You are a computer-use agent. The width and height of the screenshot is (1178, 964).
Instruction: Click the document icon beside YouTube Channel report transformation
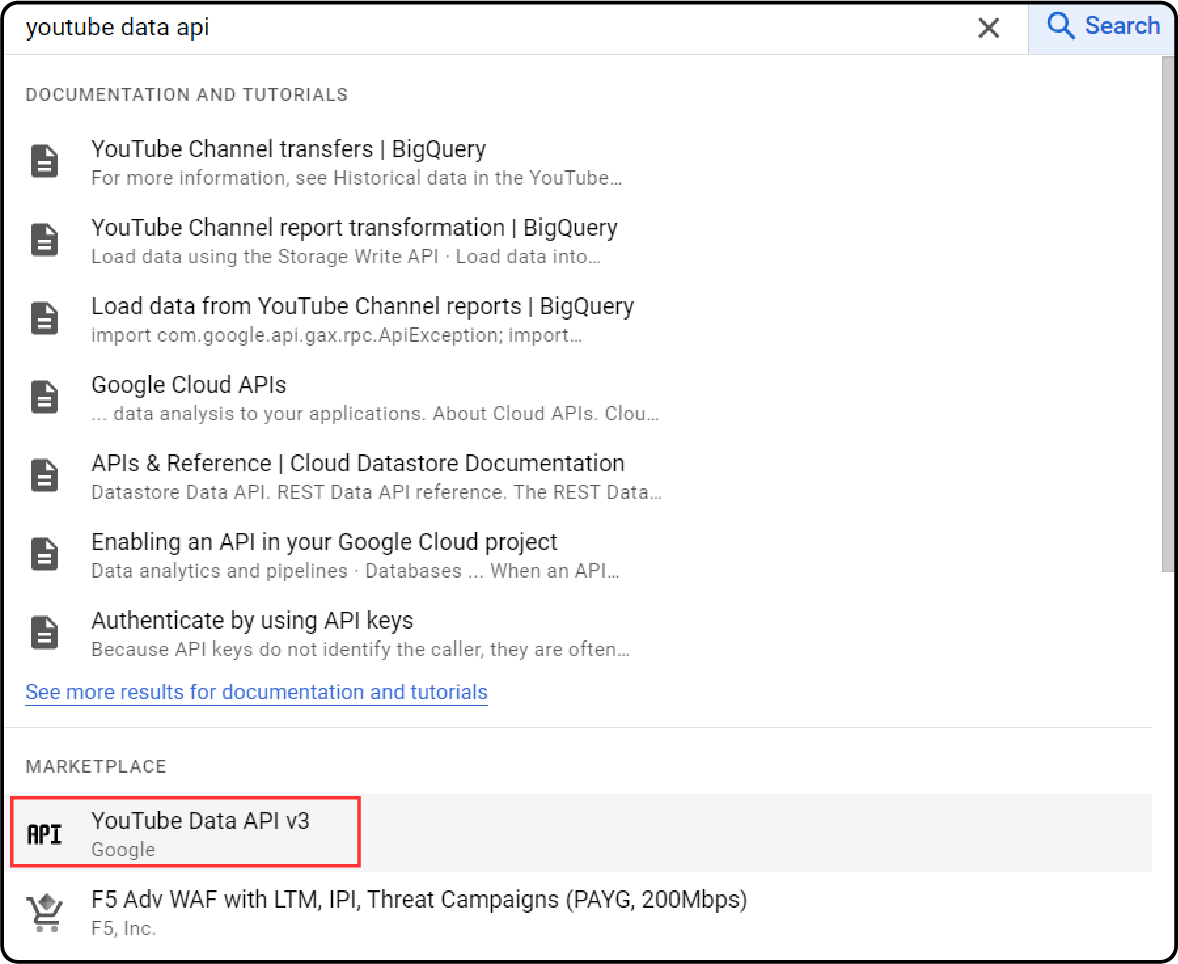coord(44,240)
